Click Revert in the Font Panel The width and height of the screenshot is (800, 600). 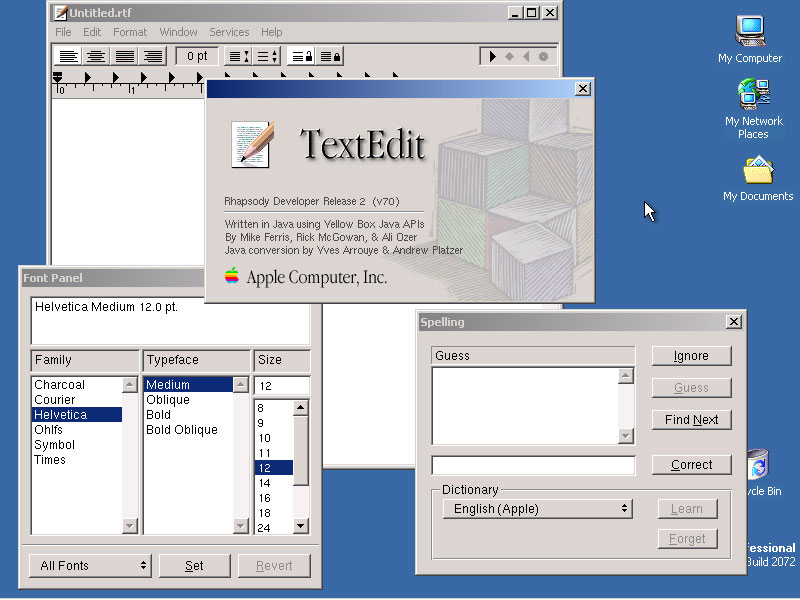(274, 565)
